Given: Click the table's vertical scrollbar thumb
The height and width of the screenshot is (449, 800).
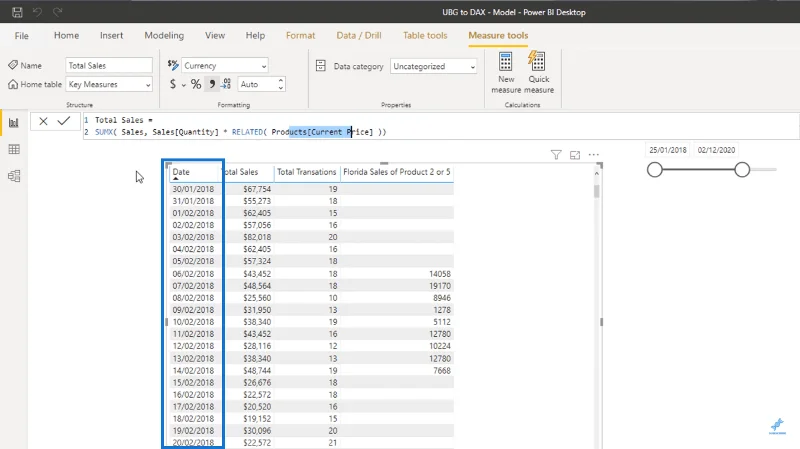Looking at the screenshot, I should [x=596, y=191].
